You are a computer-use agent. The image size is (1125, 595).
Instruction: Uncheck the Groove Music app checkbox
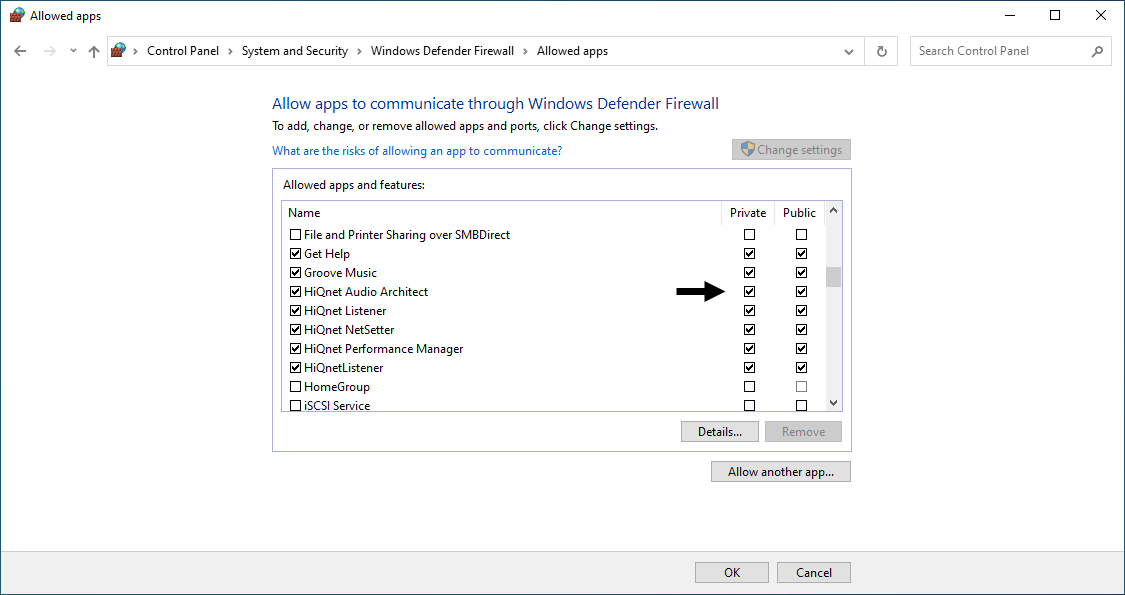[295, 273]
